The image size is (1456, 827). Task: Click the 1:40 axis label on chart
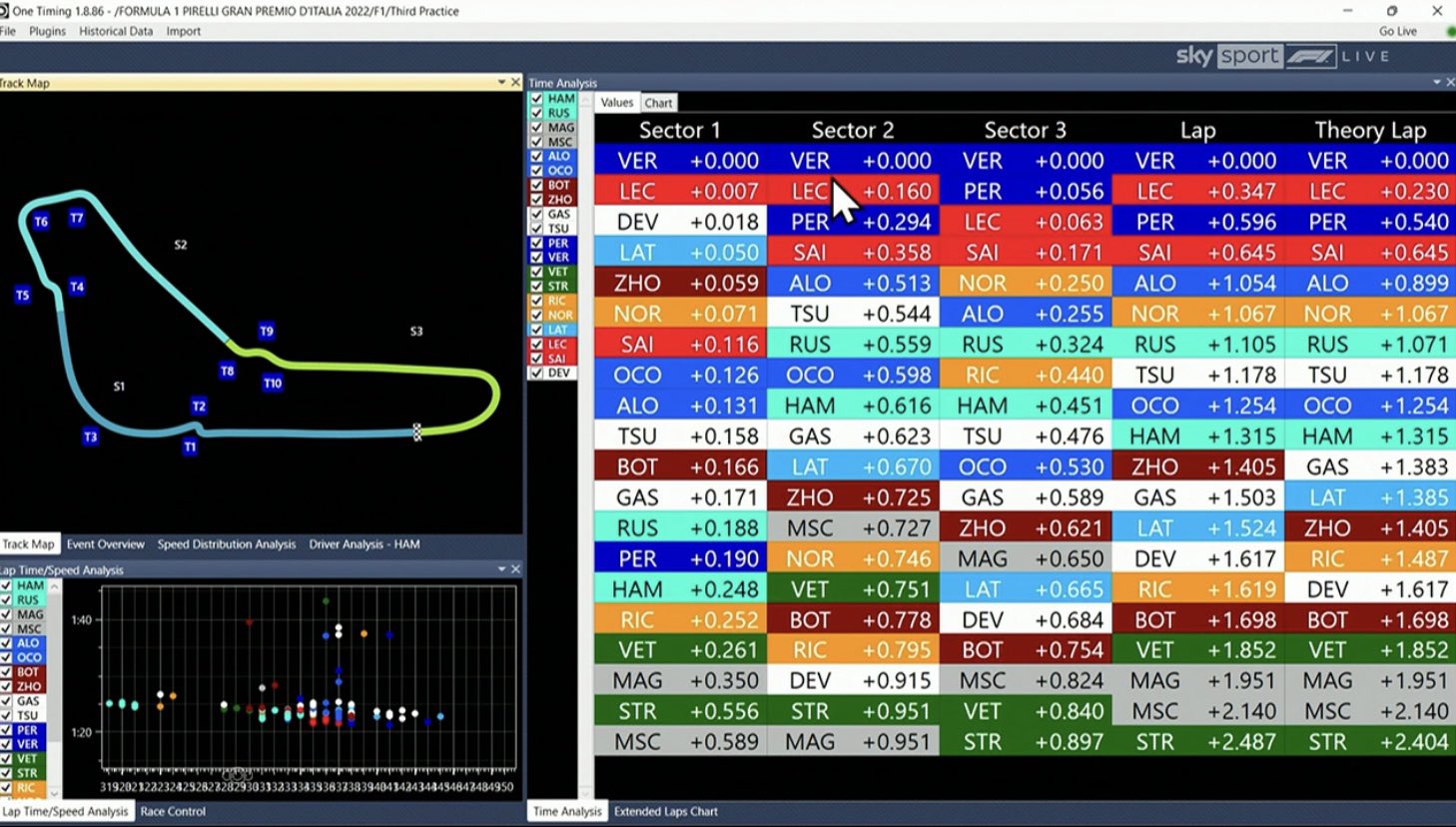pos(81,619)
